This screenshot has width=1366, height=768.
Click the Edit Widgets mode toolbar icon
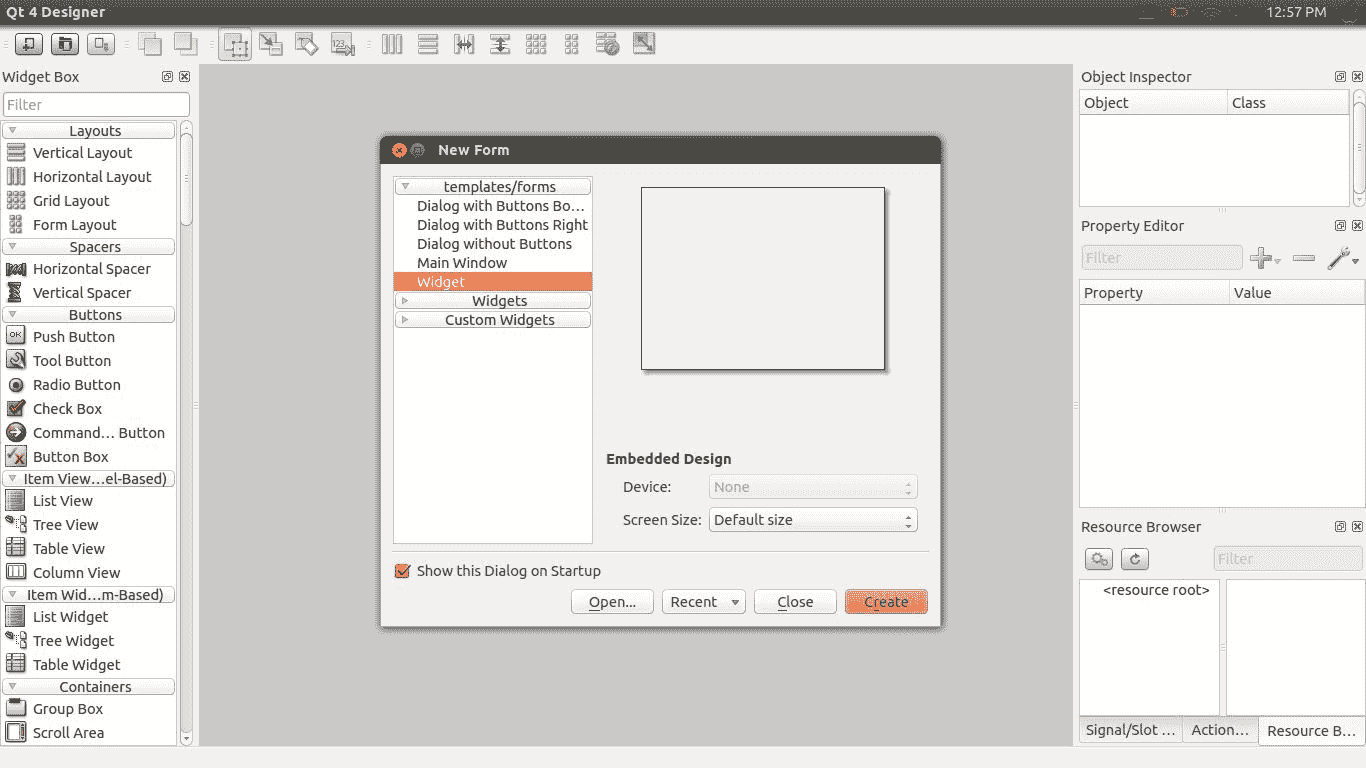(235, 45)
